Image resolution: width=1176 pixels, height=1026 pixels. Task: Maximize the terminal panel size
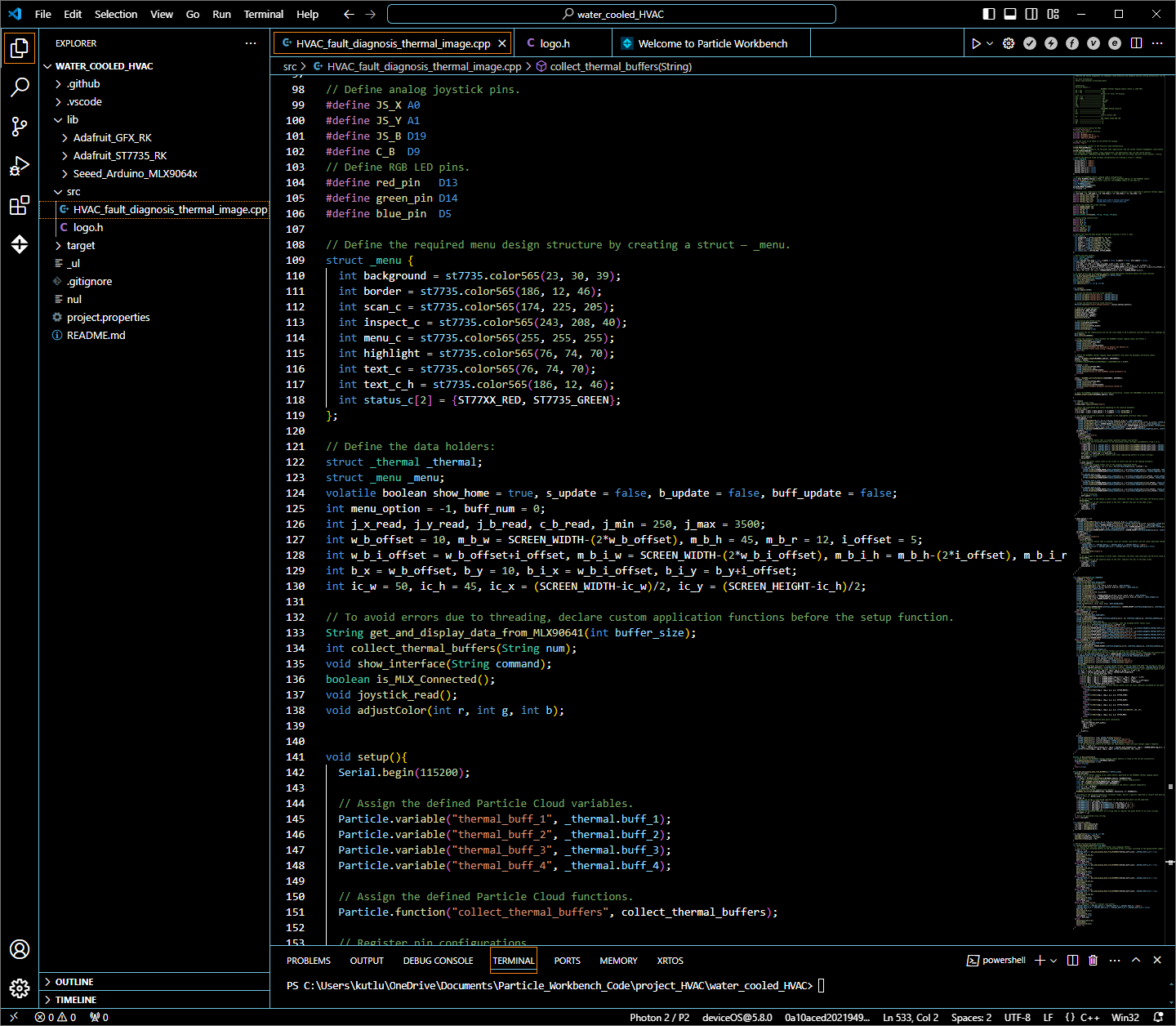(1136, 960)
